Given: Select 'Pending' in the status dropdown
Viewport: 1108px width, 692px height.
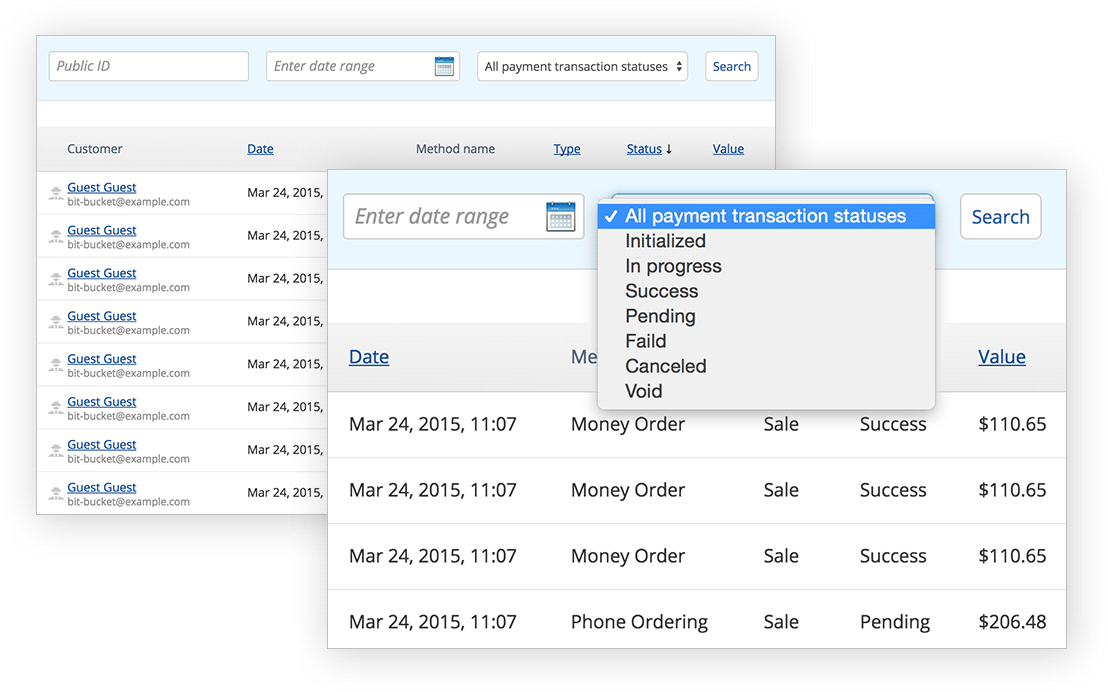Looking at the screenshot, I should point(660,316).
